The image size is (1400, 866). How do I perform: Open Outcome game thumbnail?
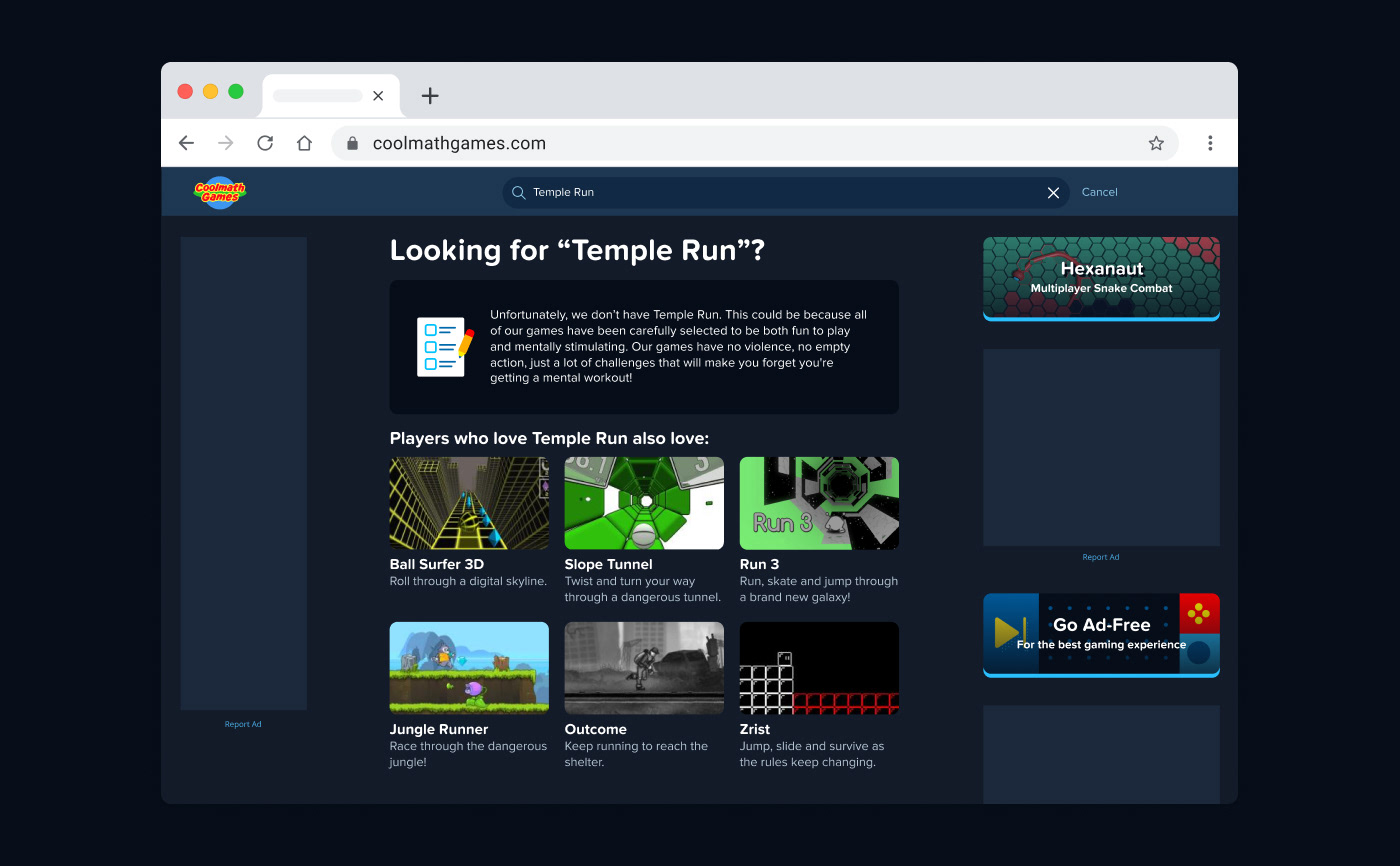(x=644, y=668)
